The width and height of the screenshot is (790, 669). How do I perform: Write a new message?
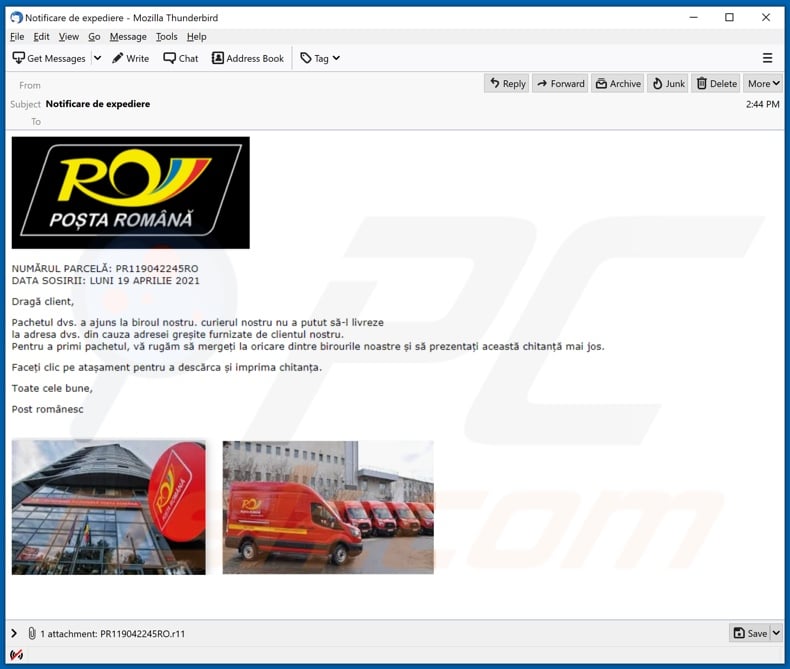click(130, 58)
